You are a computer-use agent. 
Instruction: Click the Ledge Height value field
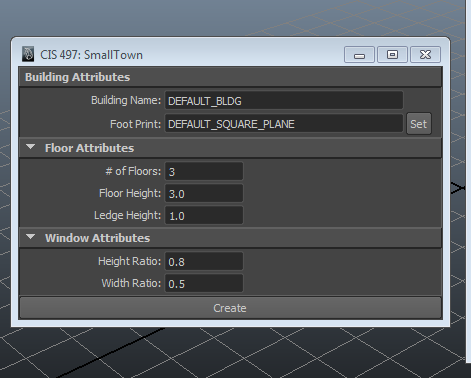point(204,215)
